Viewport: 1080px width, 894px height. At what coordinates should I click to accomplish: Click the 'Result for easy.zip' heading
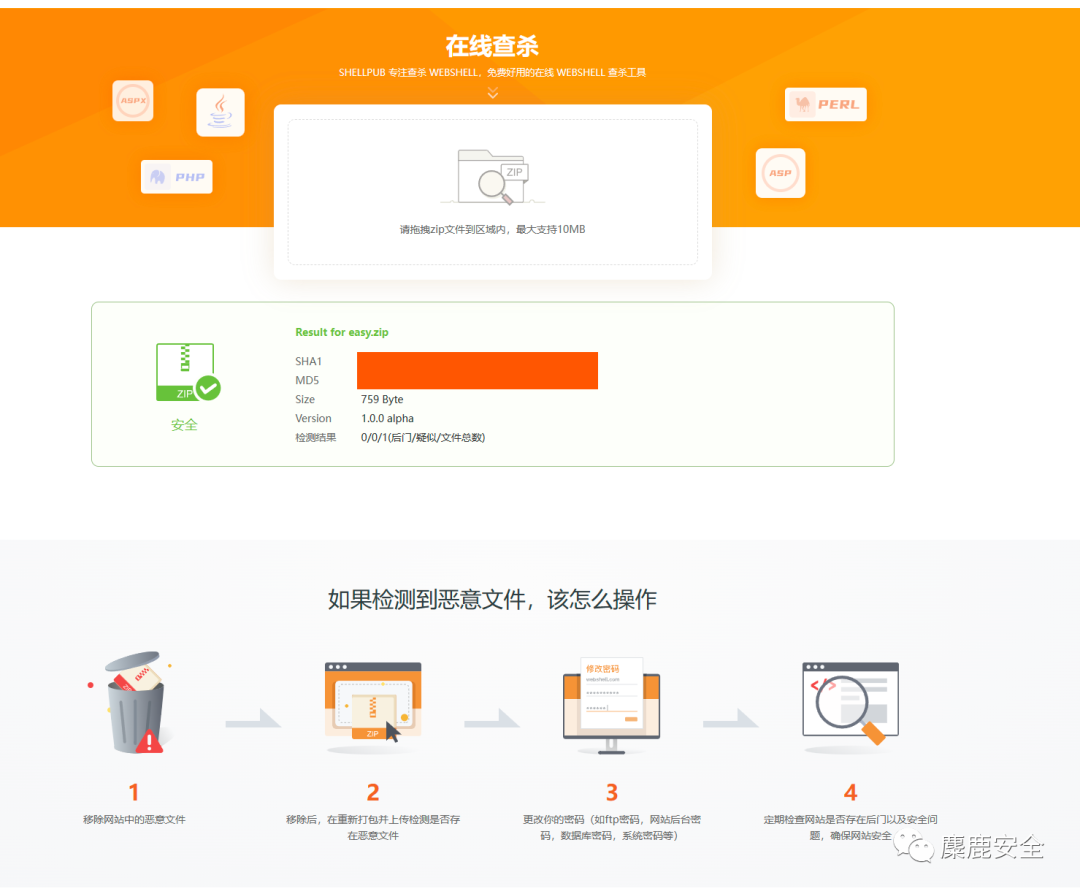pos(342,332)
